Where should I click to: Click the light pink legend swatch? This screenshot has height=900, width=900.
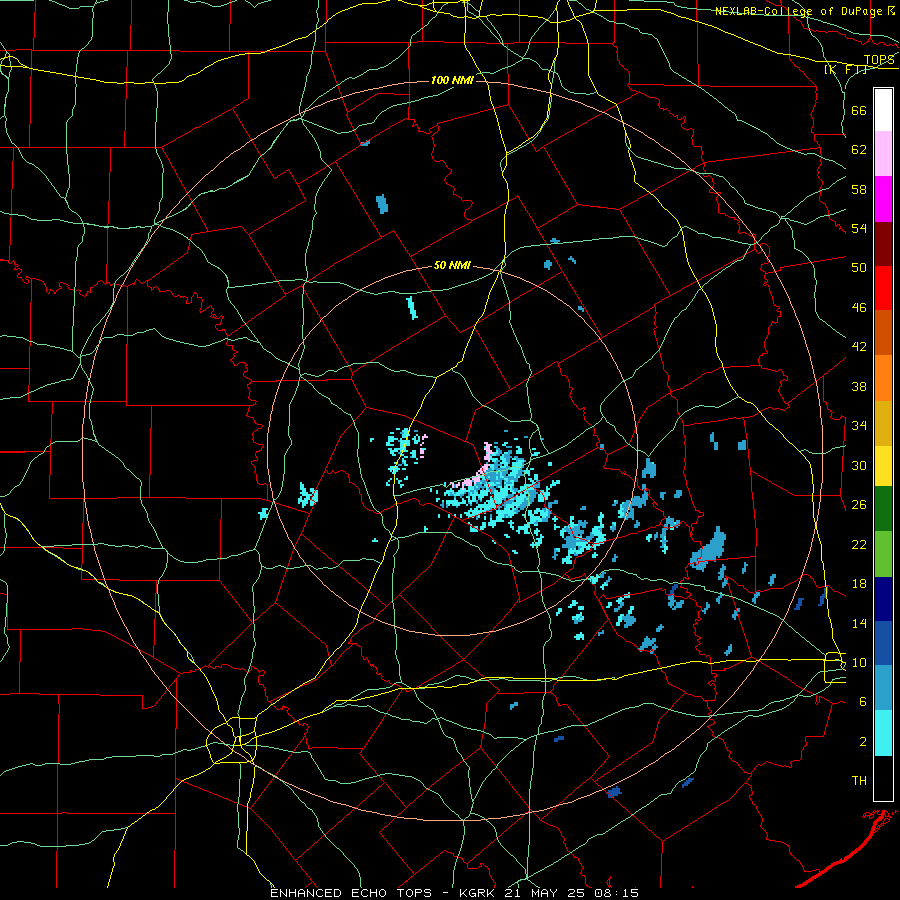coord(883,154)
